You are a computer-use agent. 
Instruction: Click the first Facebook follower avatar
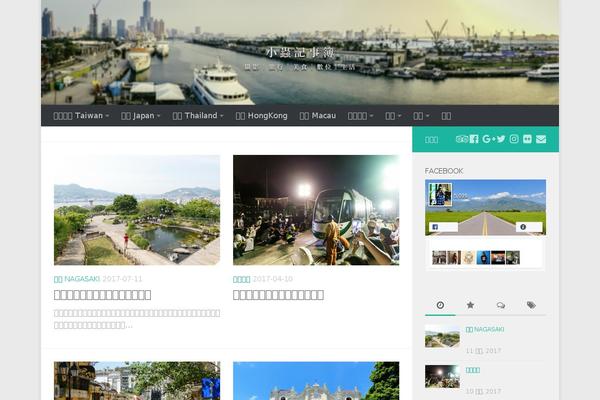click(x=439, y=258)
